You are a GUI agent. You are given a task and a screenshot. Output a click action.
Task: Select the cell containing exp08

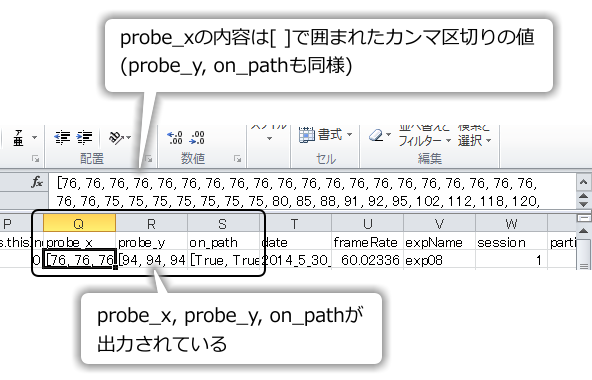tap(439, 260)
